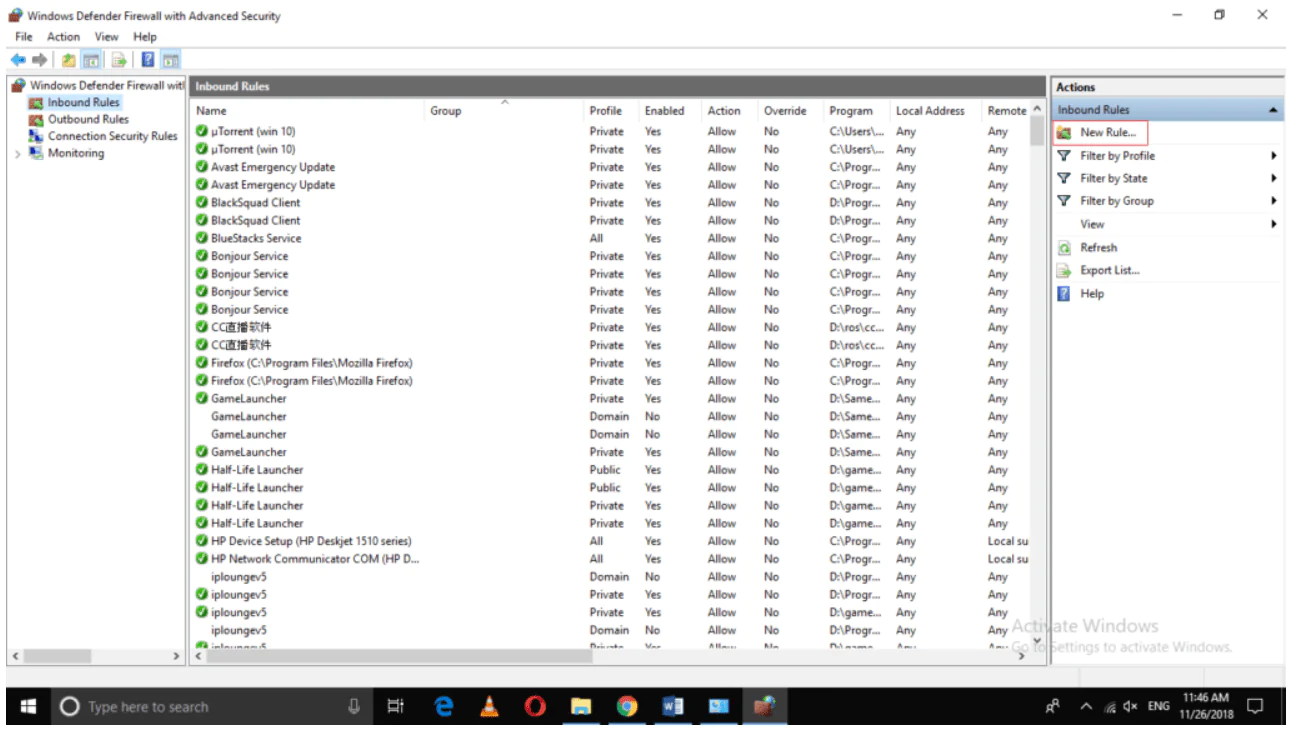Click Export List... in the Actions pane
Image resolution: width=1299 pixels, height=734 pixels.
(x=1109, y=271)
